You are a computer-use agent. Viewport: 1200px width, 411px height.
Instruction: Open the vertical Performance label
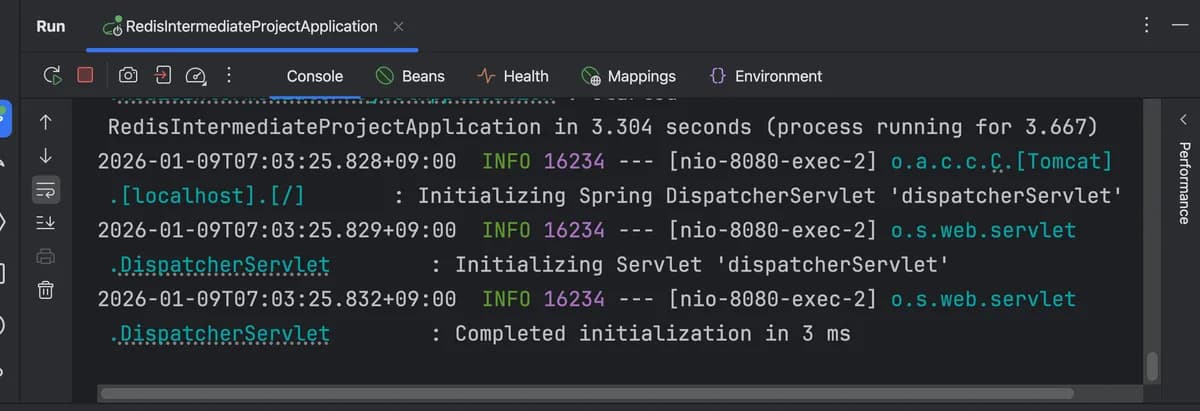[1184, 183]
